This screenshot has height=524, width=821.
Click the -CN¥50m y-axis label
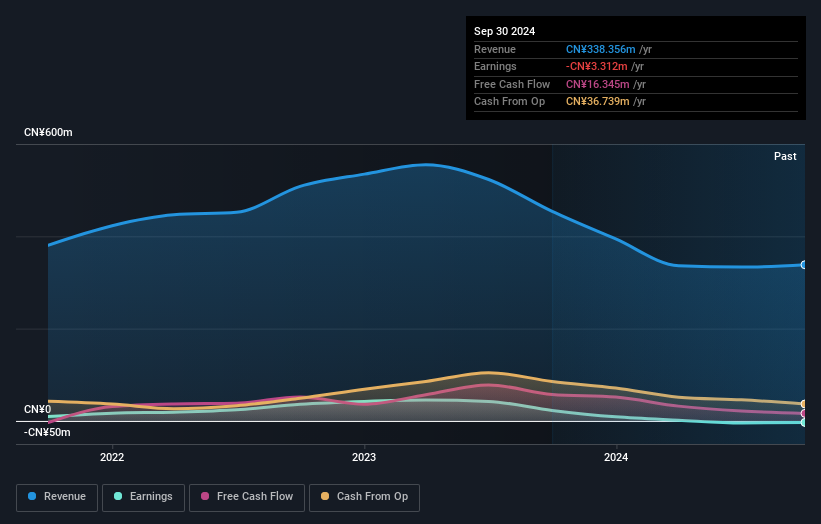(x=47, y=432)
